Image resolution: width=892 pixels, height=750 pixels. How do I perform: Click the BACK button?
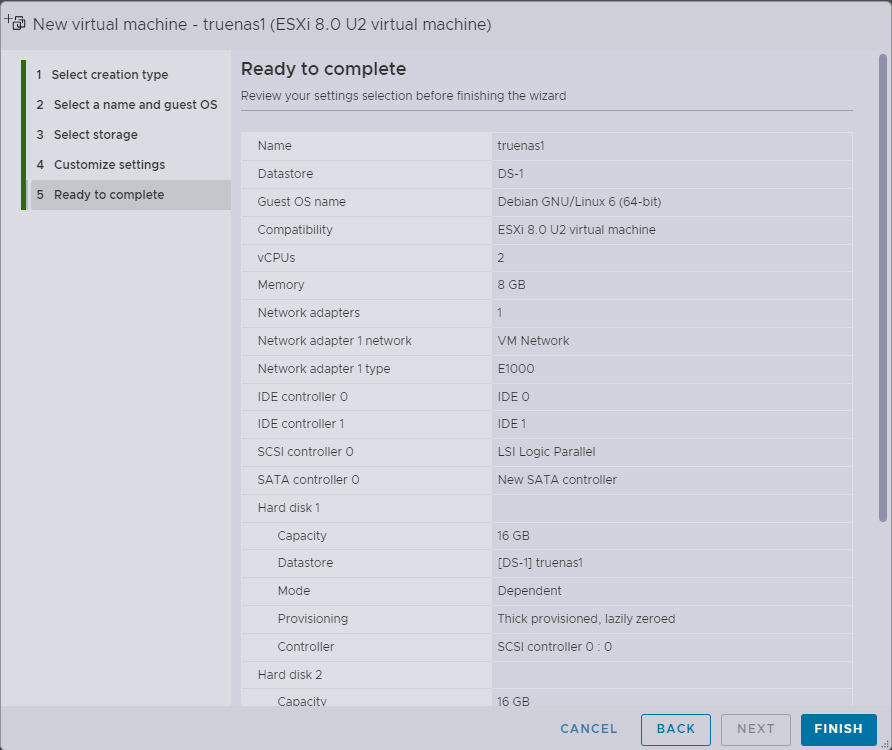675,729
